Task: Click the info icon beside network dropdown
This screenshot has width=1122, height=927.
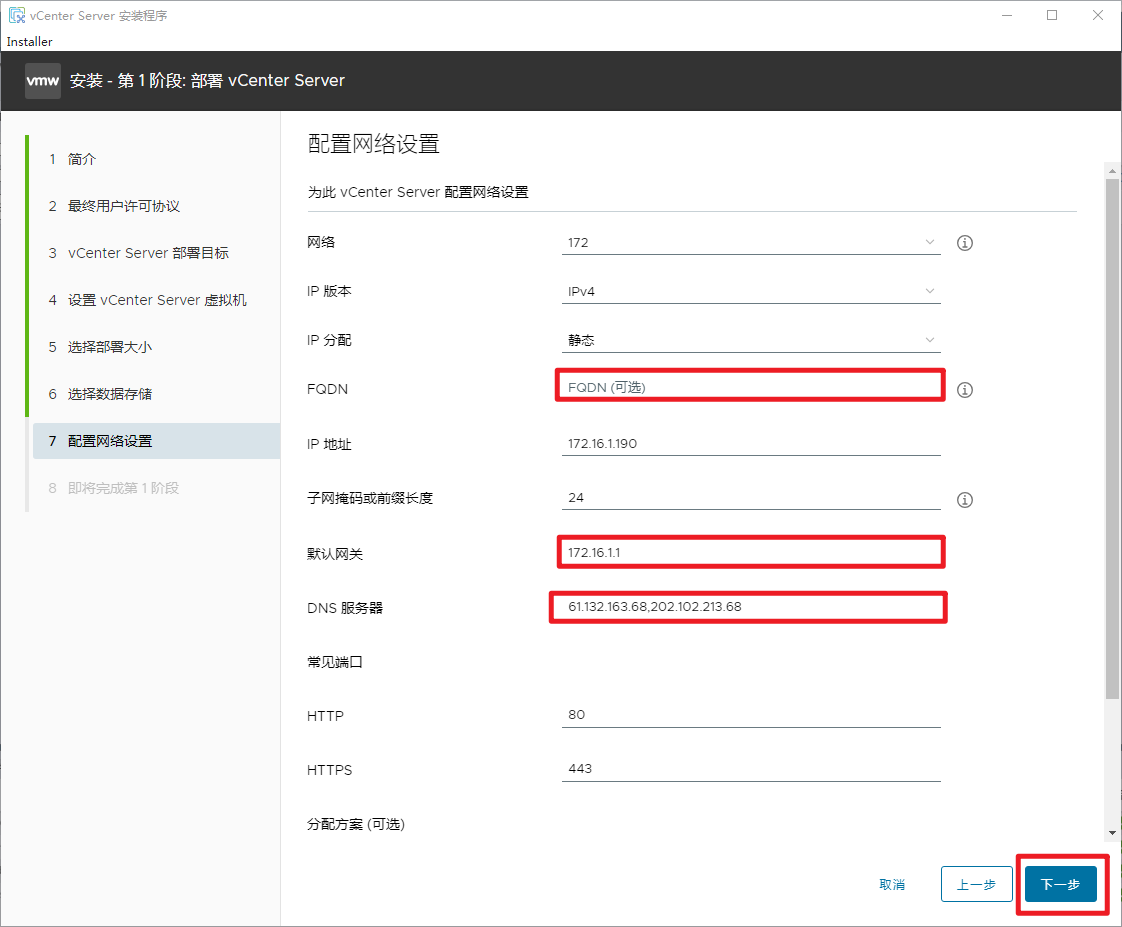Action: pos(965,243)
